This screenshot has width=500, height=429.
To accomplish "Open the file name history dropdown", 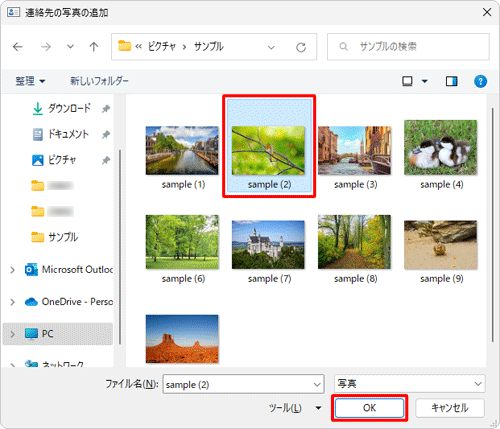I will (317, 384).
